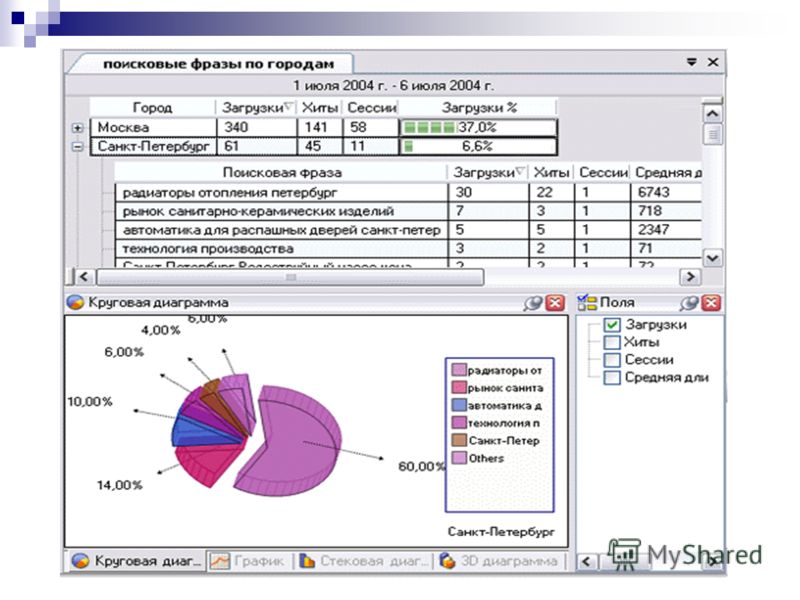
Task: Switch to the Стековая диаг... tab
Action: click(x=365, y=561)
